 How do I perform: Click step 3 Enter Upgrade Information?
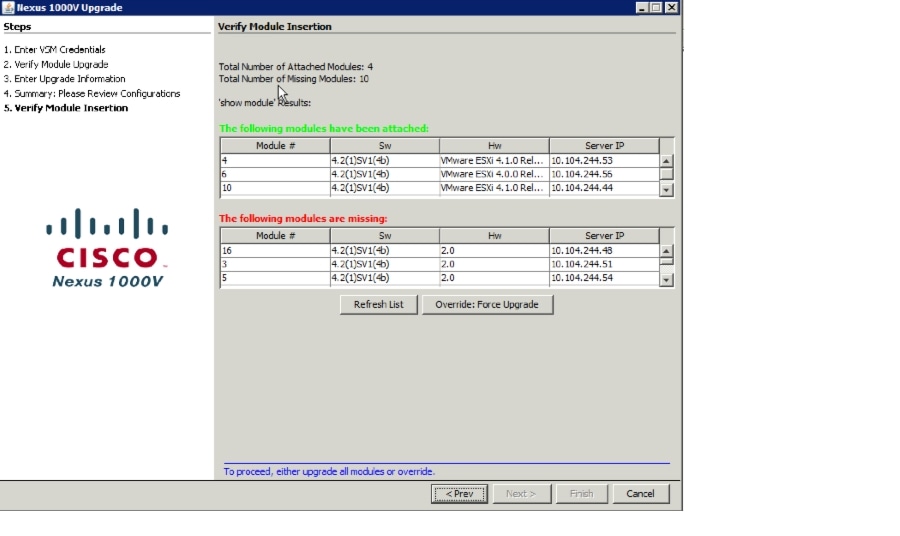(x=64, y=79)
